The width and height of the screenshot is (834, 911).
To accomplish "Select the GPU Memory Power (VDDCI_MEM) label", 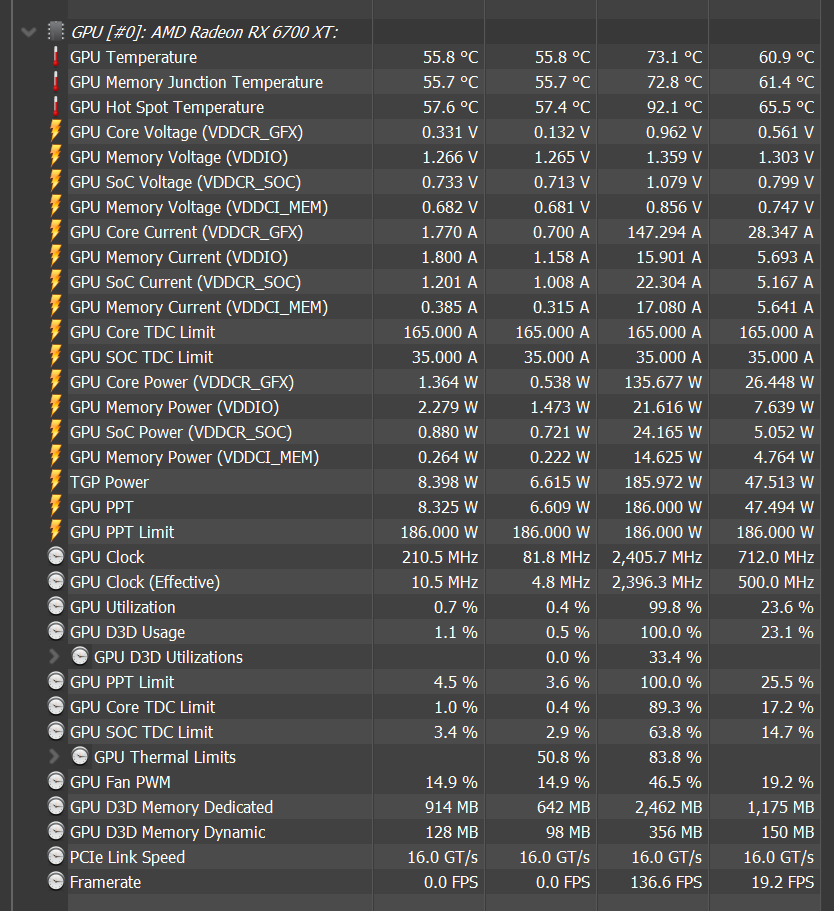I will 195,457.
